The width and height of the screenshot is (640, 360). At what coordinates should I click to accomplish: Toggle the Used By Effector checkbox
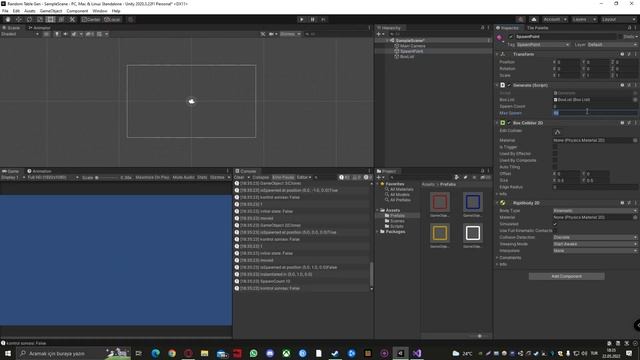[x=555, y=153]
